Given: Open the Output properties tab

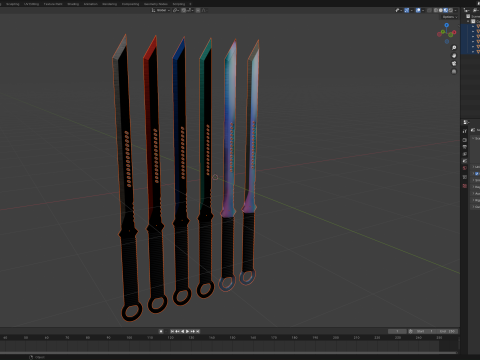Looking at the screenshot, I should tap(465, 147).
